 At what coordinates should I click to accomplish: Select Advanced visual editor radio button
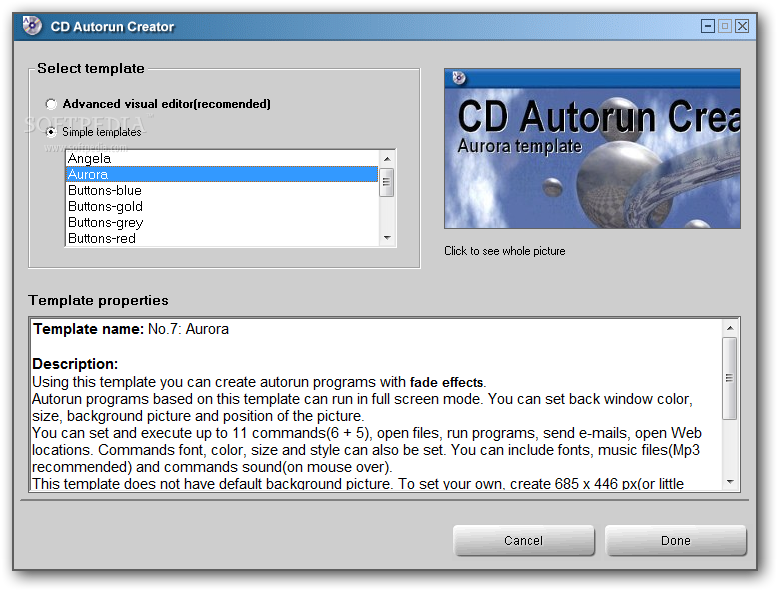(x=51, y=104)
